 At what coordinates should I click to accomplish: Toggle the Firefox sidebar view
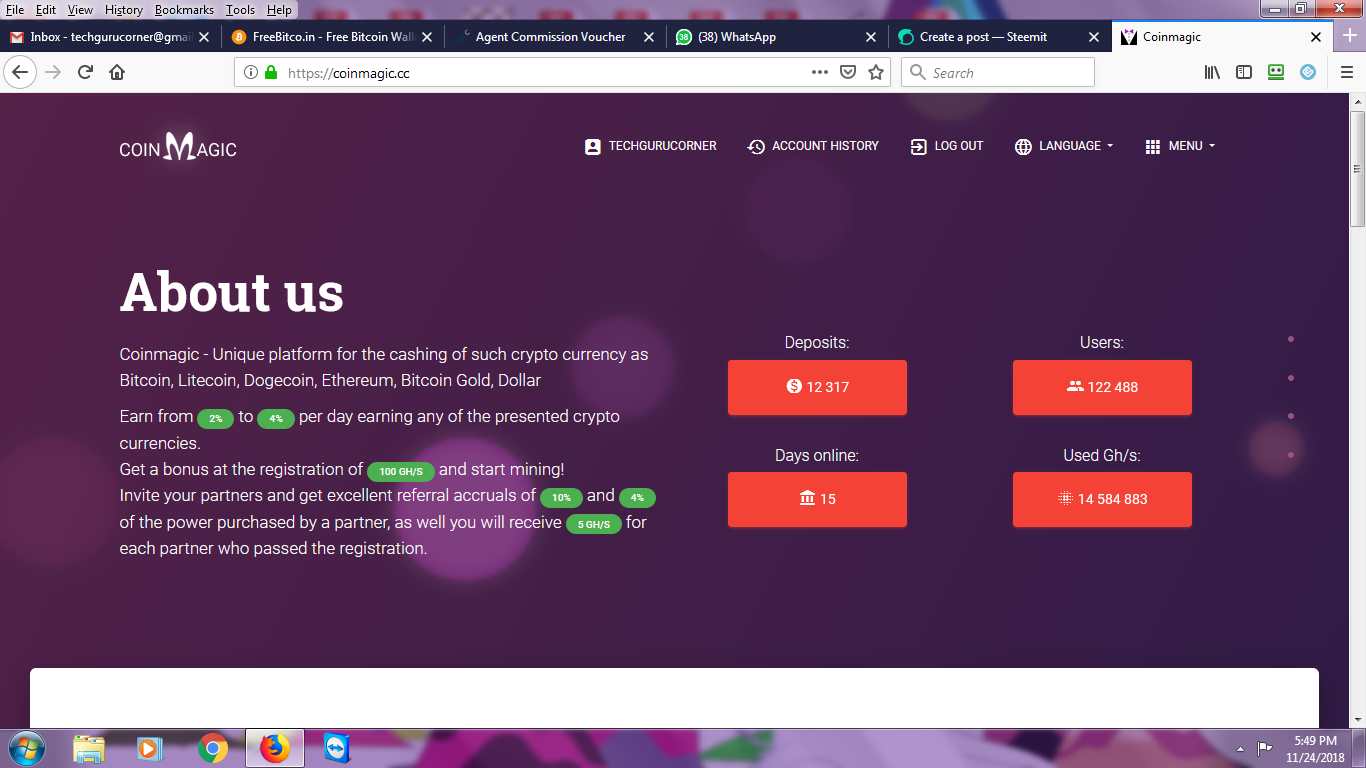(1244, 72)
